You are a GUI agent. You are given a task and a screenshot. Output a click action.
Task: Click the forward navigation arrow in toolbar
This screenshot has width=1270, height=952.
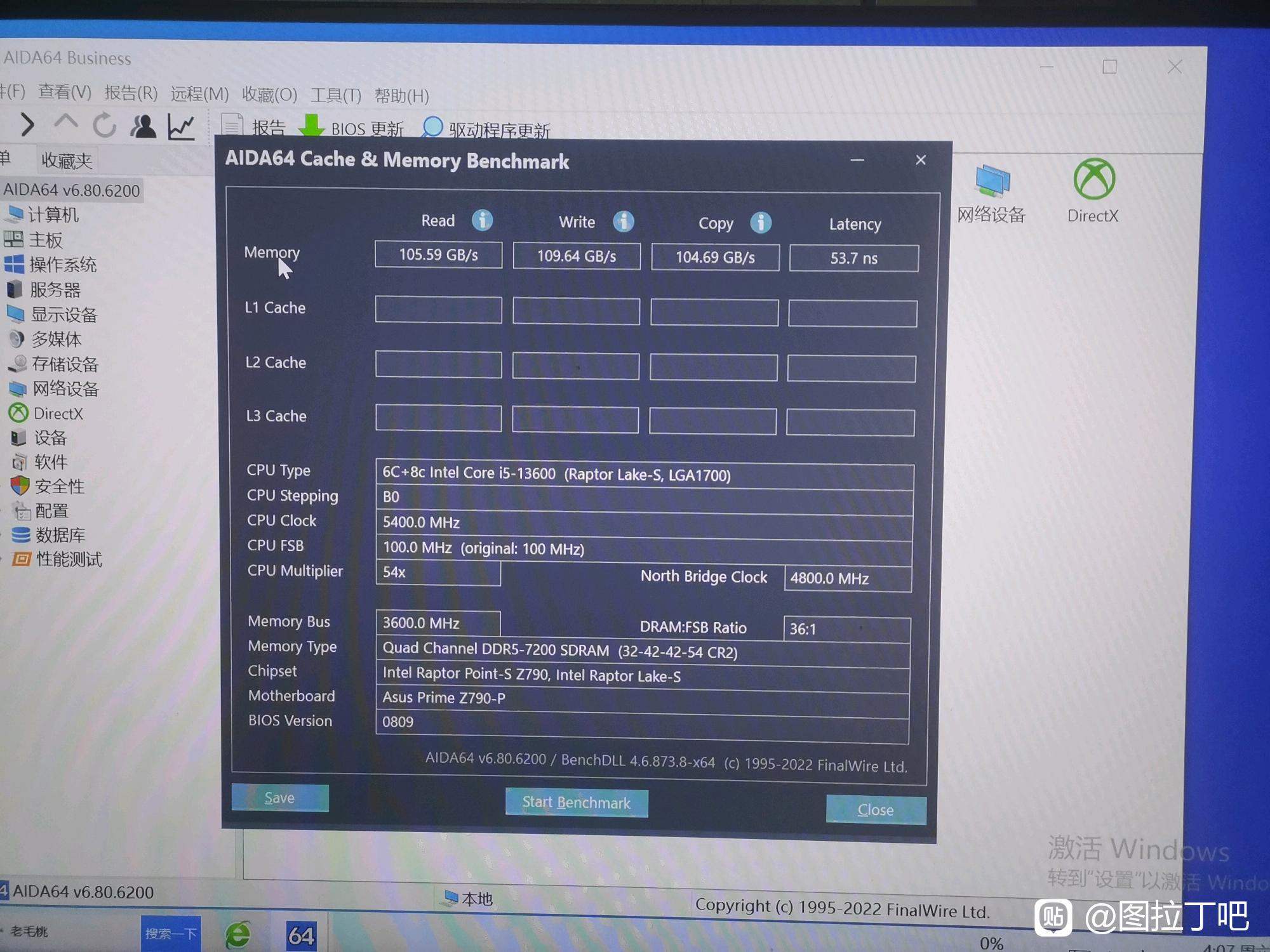(x=27, y=124)
